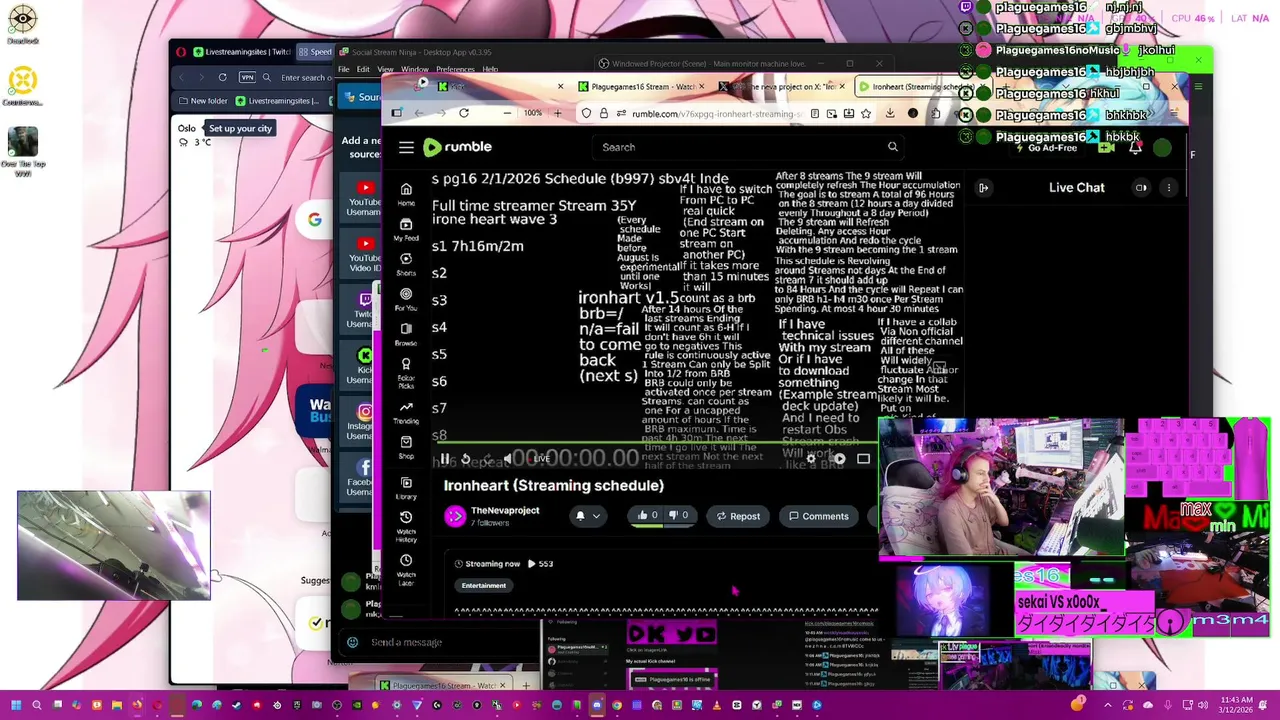
Task: Dislike the Ironheart video
Action: 678,516
